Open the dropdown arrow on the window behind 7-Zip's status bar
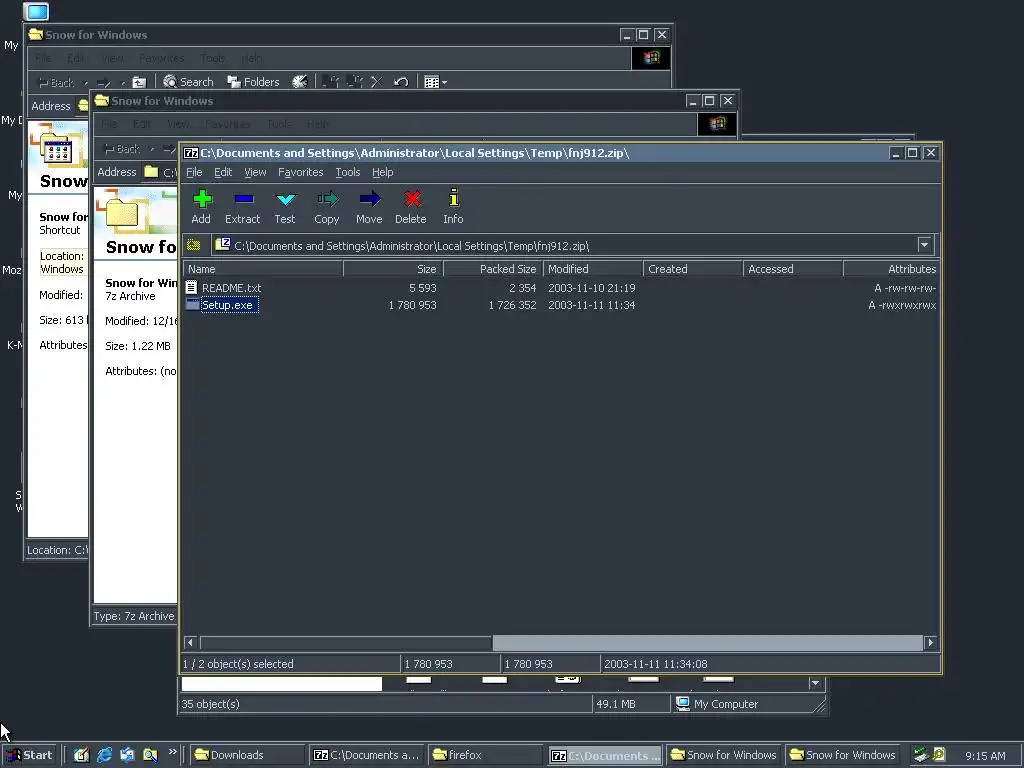 [815, 683]
